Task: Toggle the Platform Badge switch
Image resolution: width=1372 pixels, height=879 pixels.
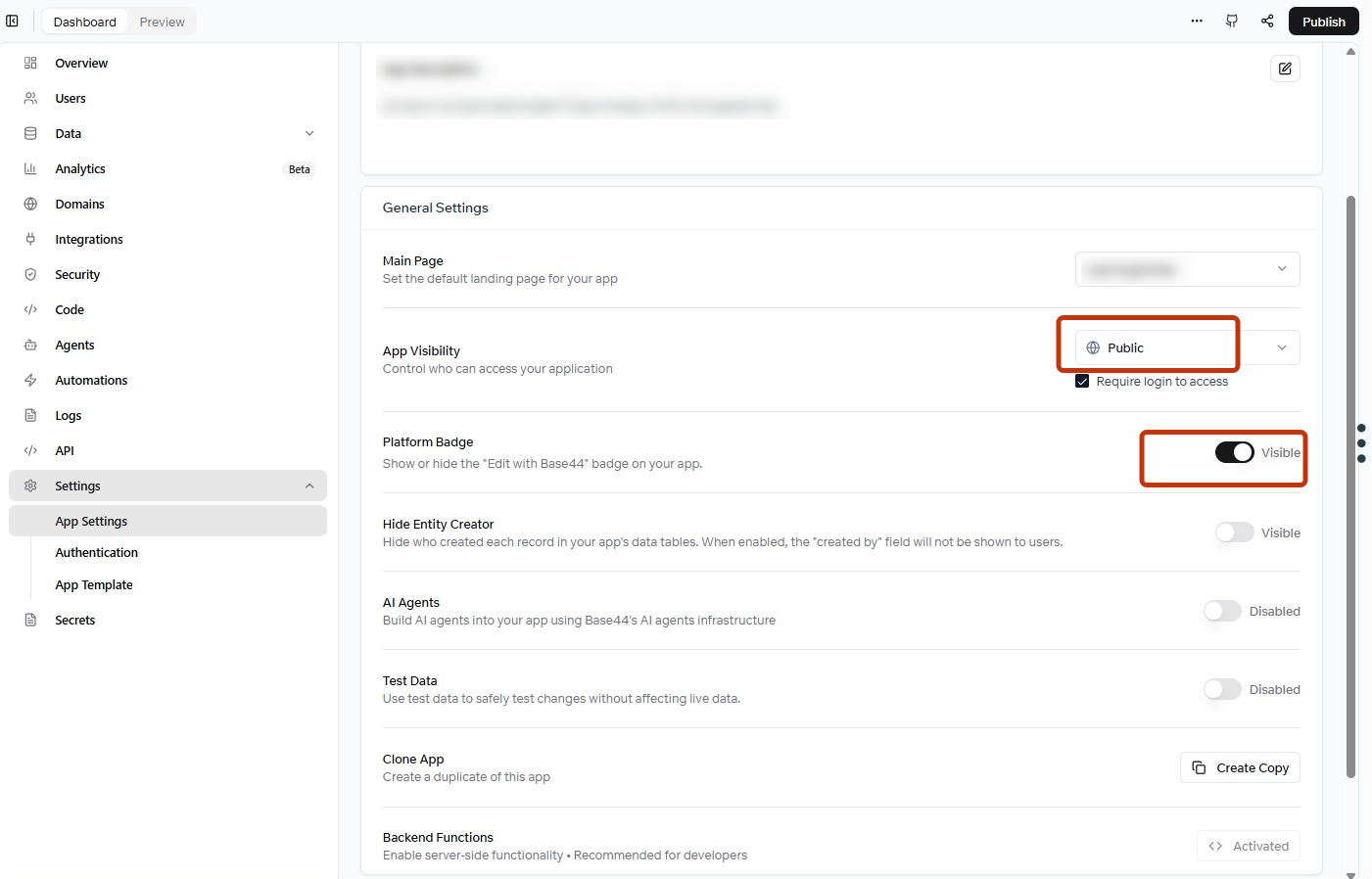Action: pos(1234,452)
